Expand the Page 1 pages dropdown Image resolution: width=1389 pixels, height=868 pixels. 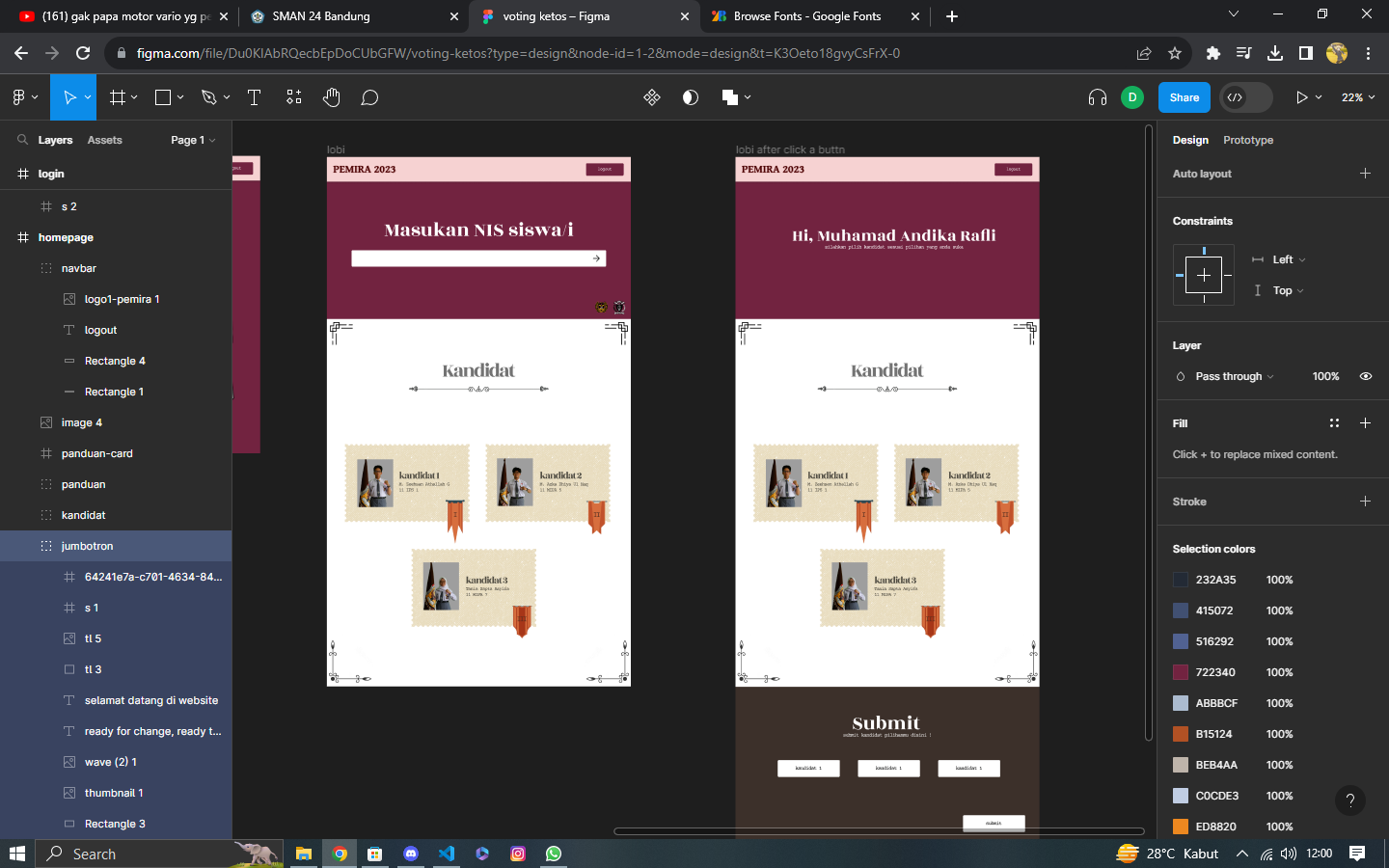point(193,140)
